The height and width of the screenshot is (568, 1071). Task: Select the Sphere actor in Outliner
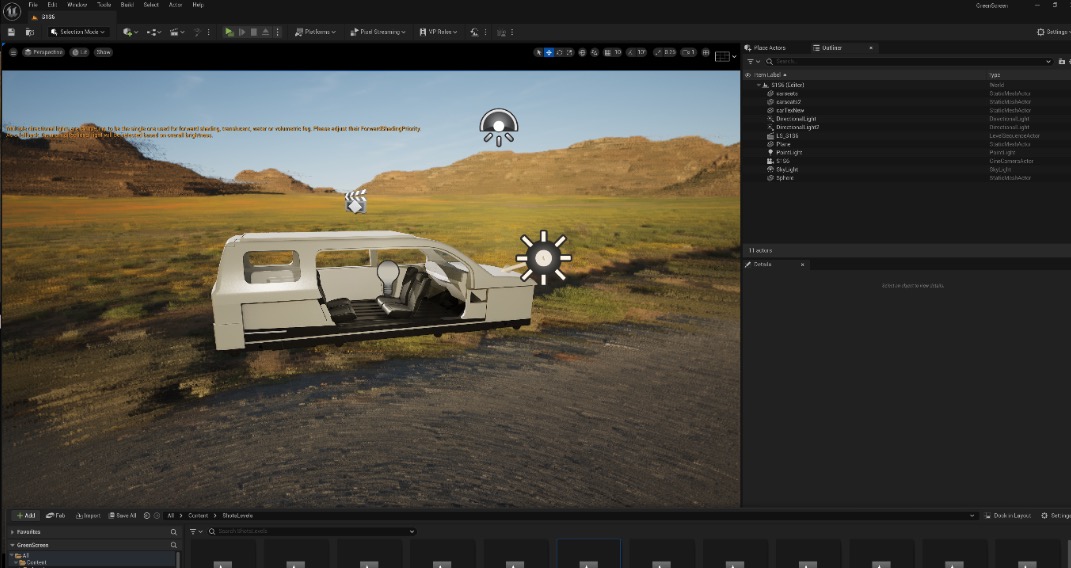(785, 178)
